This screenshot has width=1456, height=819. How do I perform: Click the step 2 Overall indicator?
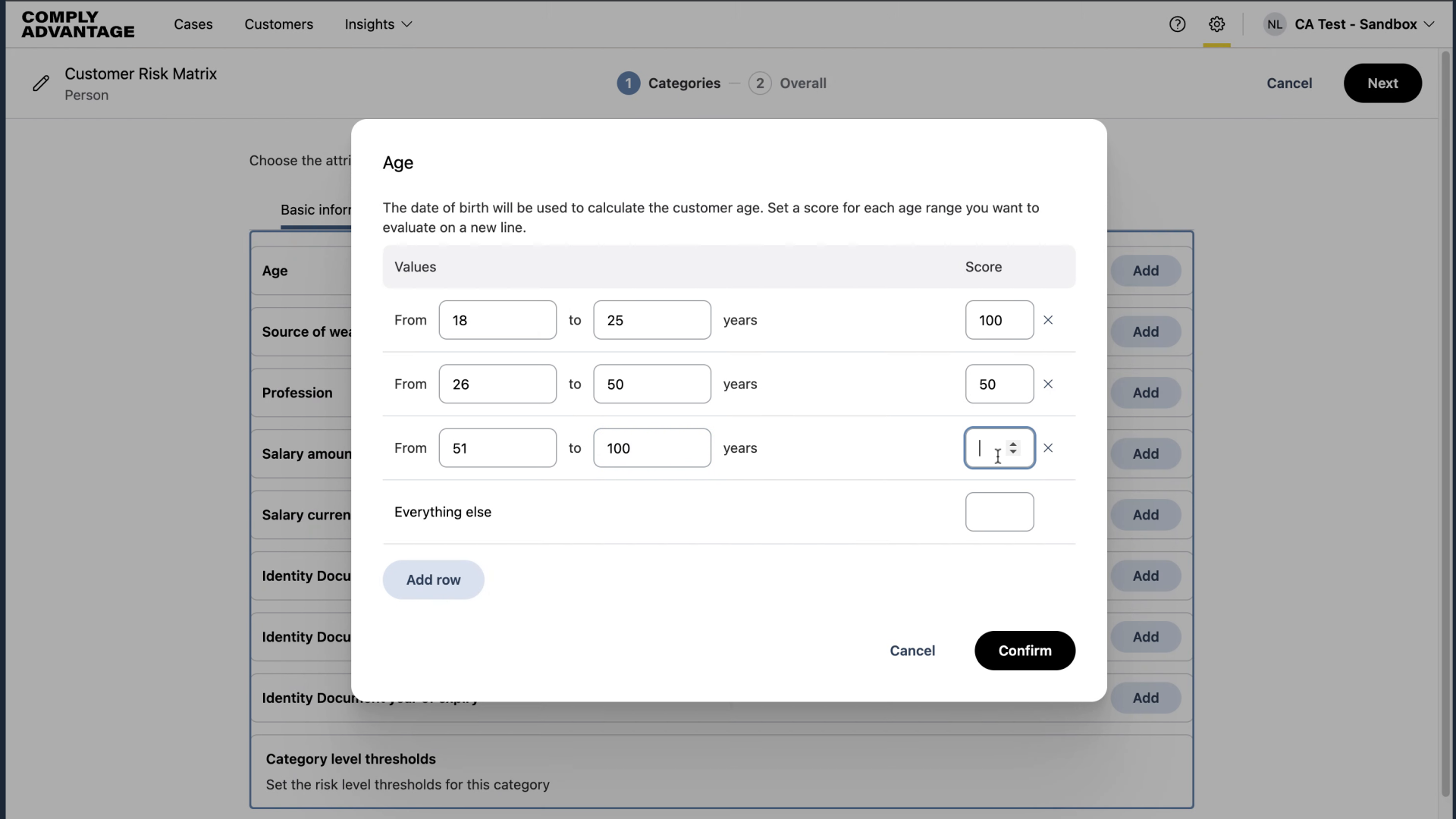click(760, 83)
